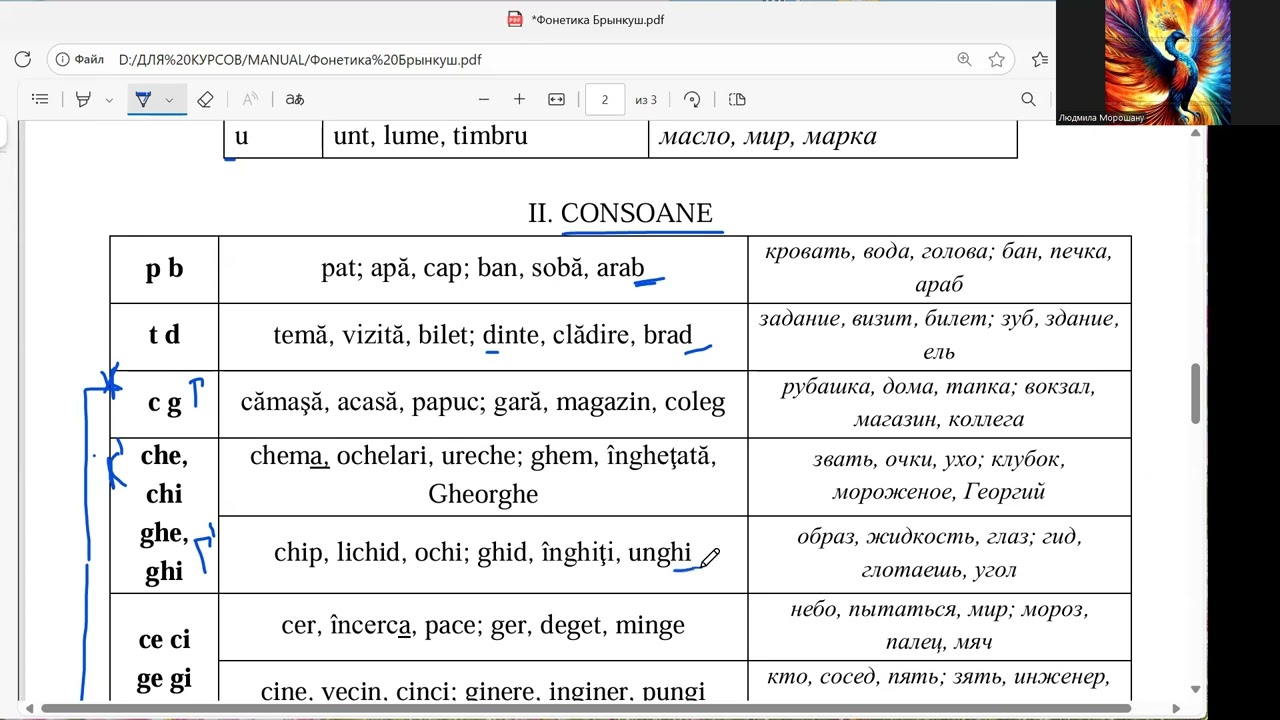This screenshot has height=720, width=1280.
Task: Click the Rotate page icon
Action: tap(692, 99)
